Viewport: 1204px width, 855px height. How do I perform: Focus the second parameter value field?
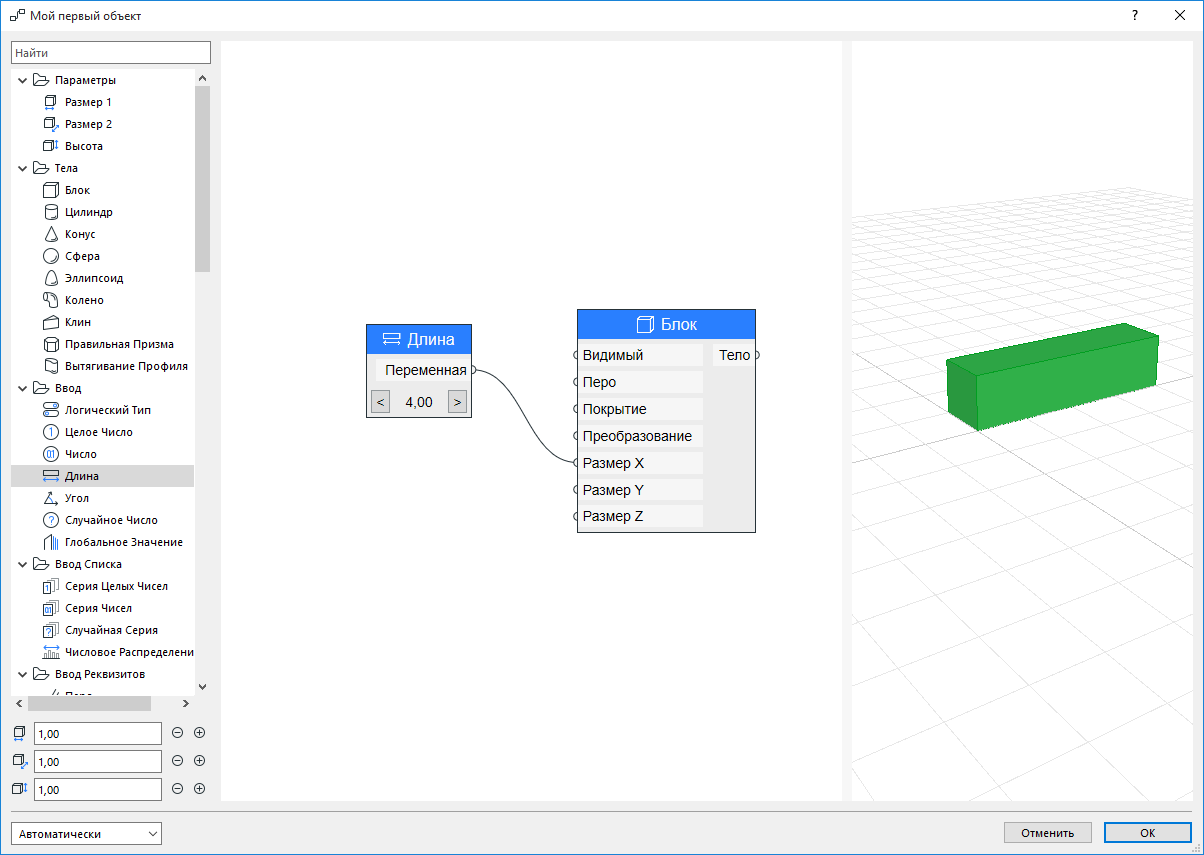click(98, 761)
